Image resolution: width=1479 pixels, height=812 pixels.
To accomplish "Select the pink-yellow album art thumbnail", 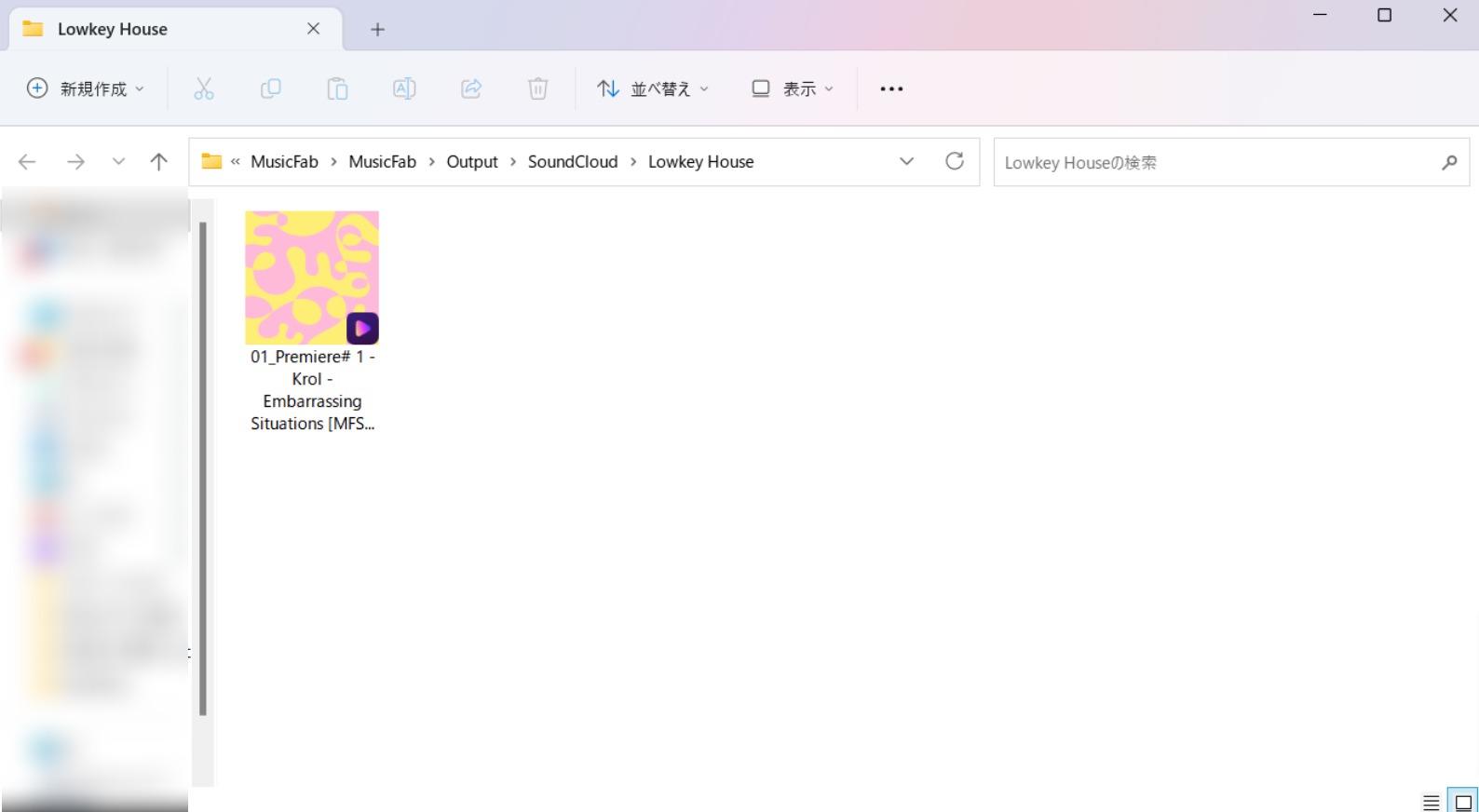I will pyautogui.click(x=312, y=277).
